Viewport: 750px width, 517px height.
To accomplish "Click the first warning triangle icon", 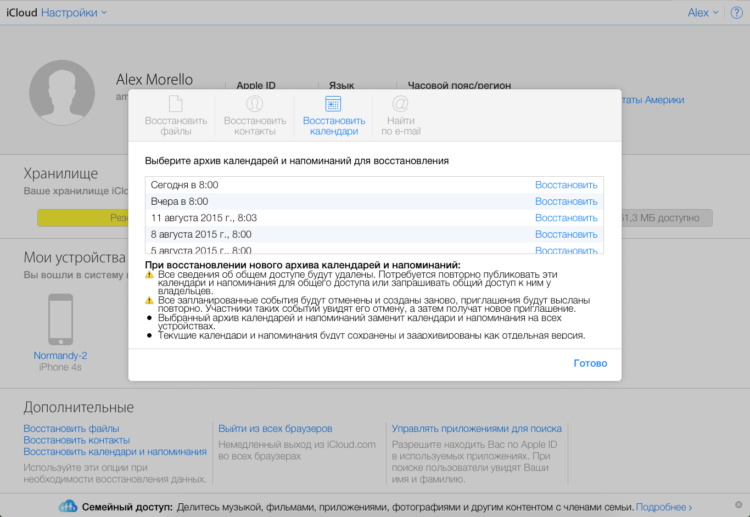I will (149, 275).
